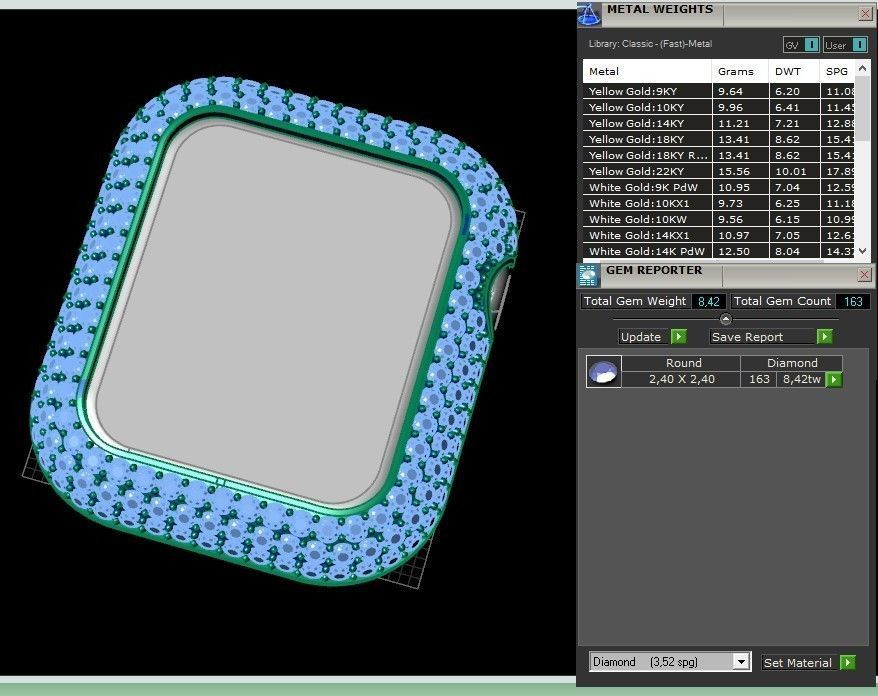Image resolution: width=878 pixels, height=696 pixels.
Task: Click the Round shape cell
Action: (x=681, y=363)
